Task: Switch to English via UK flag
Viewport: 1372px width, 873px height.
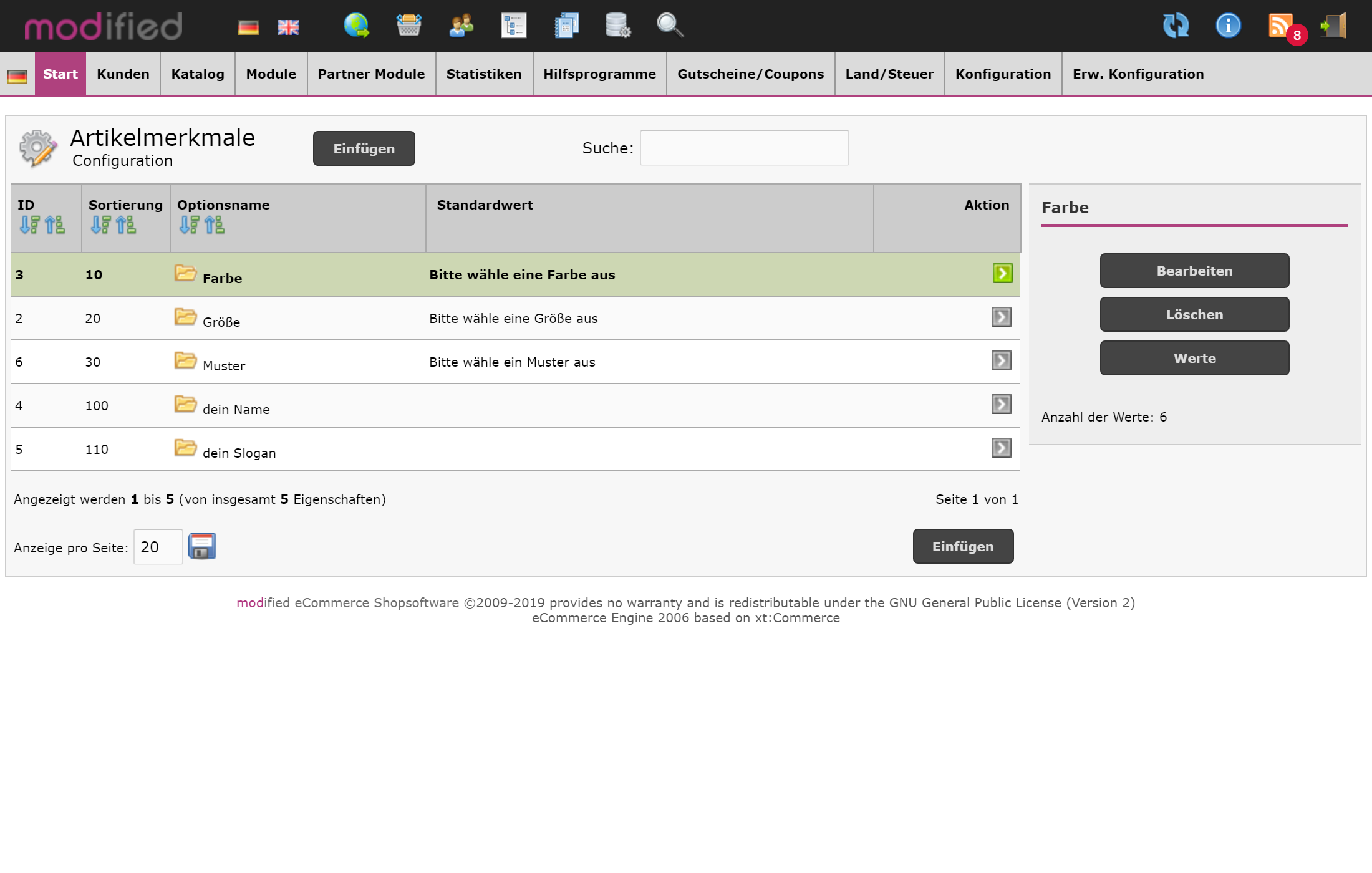Action: [288, 27]
